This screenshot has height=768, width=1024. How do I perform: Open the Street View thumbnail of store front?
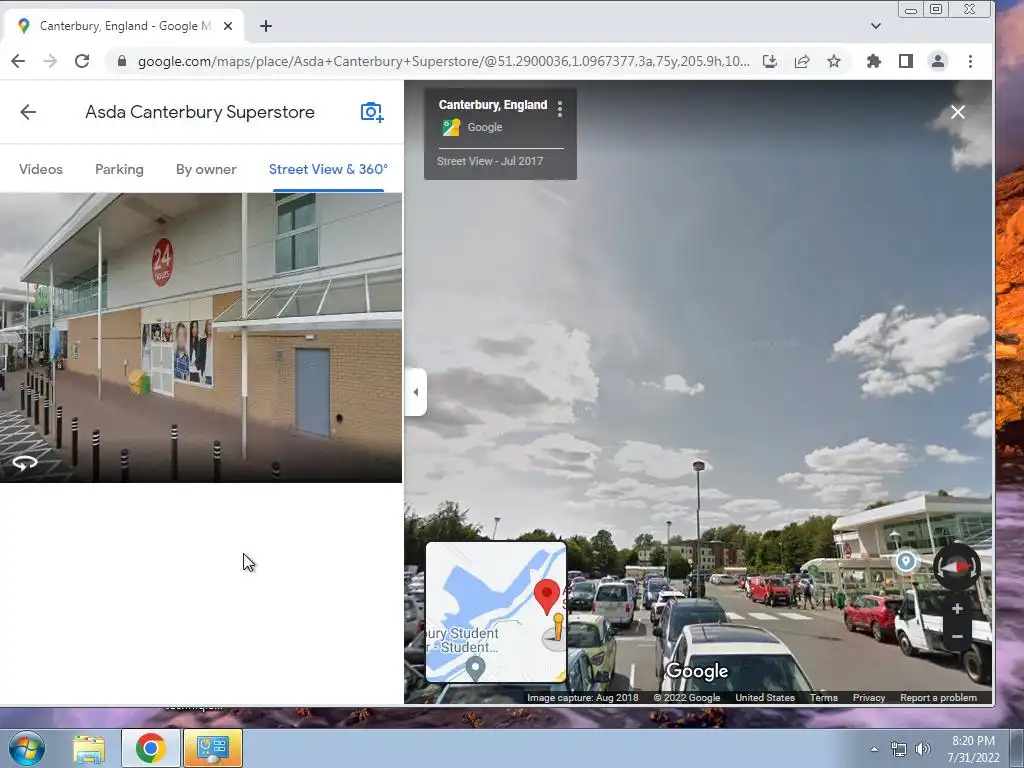(200, 338)
